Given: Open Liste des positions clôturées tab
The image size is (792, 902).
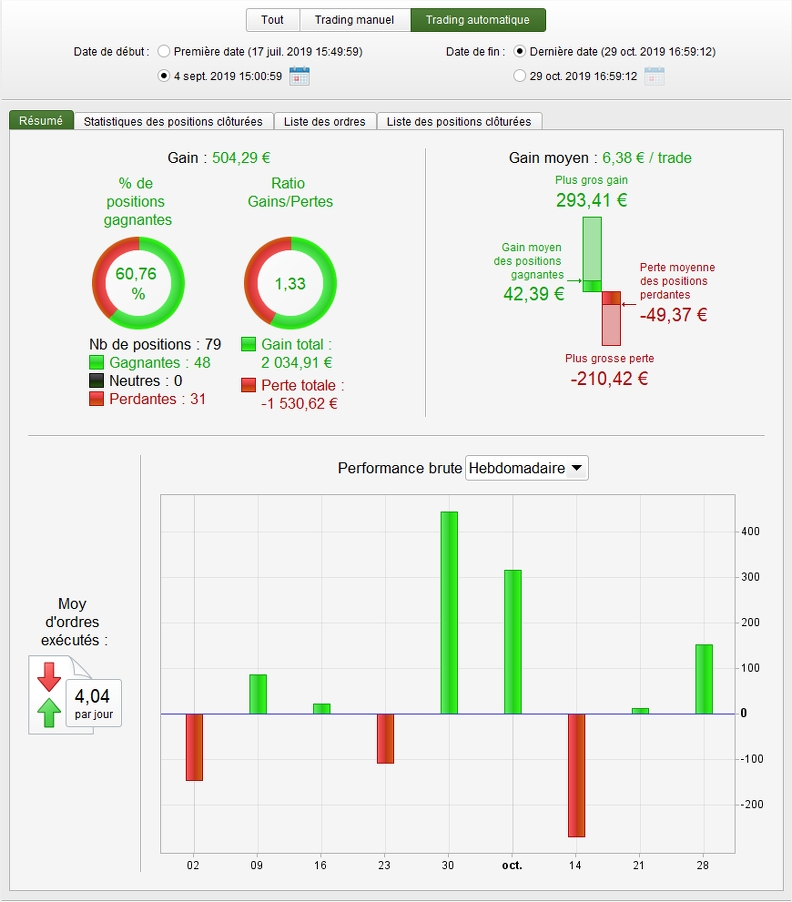Looking at the screenshot, I should coord(459,121).
